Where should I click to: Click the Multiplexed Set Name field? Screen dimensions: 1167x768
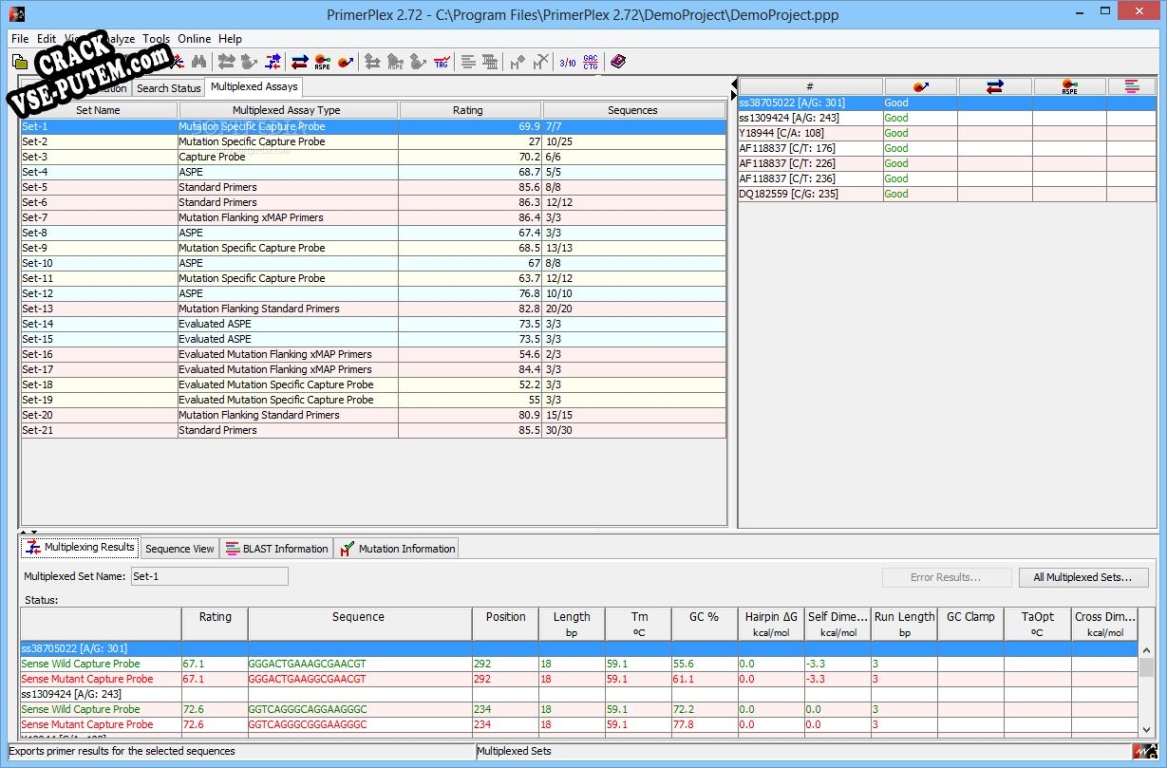208,576
